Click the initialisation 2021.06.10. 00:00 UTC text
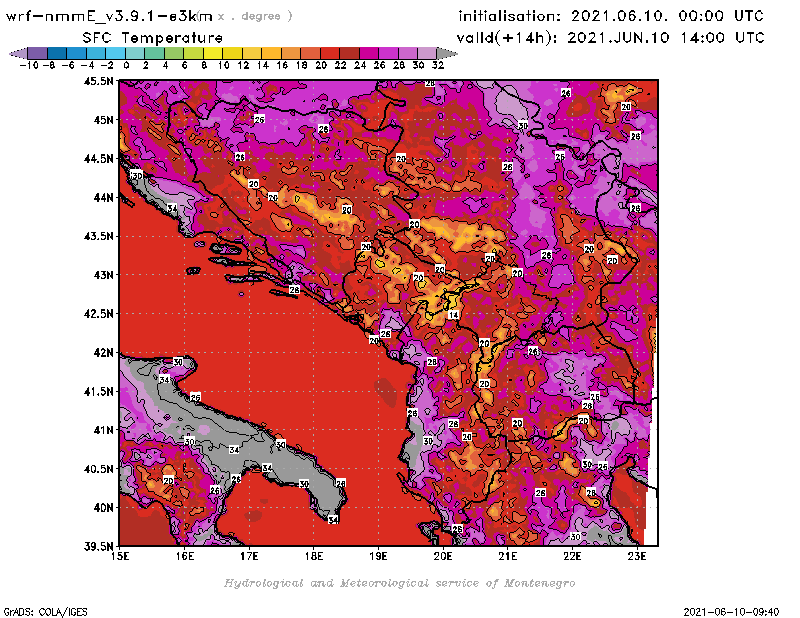The image size is (800, 618). (611, 16)
